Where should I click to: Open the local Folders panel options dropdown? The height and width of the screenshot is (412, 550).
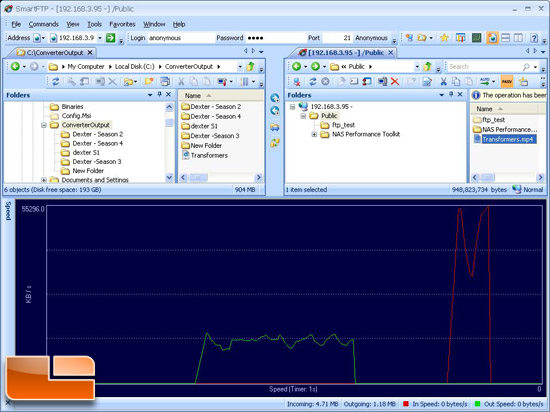[150, 95]
